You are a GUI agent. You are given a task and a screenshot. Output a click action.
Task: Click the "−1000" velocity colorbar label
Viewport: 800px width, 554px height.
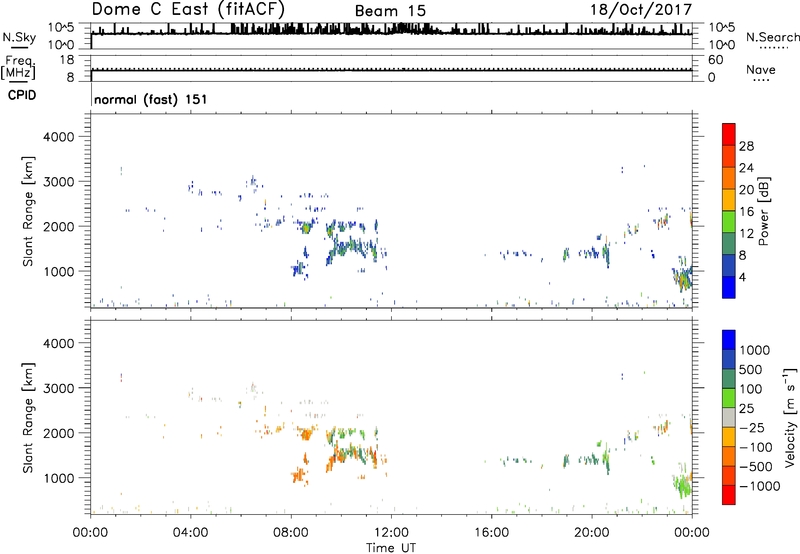pyautogui.click(x=759, y=486)
